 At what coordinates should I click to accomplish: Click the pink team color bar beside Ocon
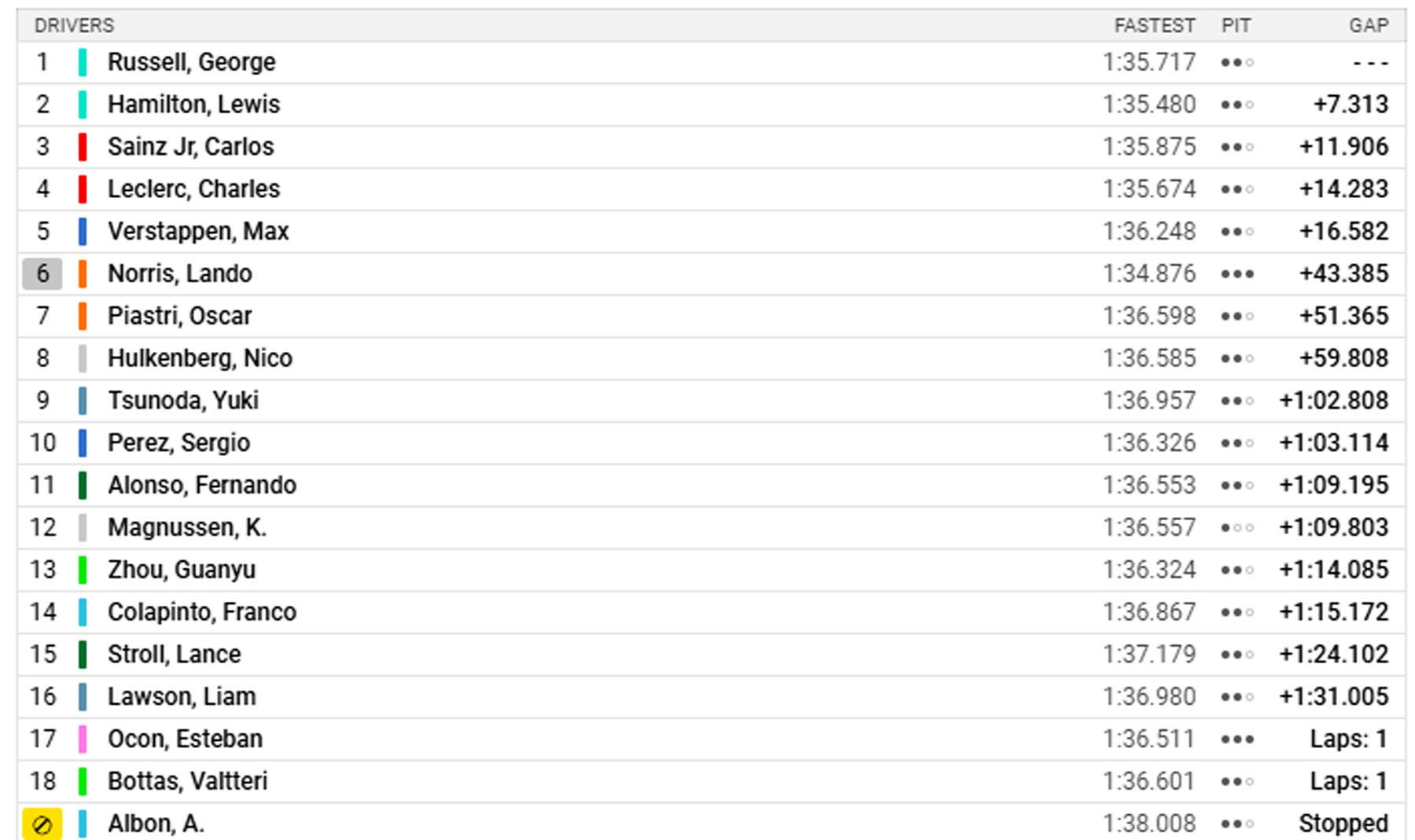(x=83, y=739)
